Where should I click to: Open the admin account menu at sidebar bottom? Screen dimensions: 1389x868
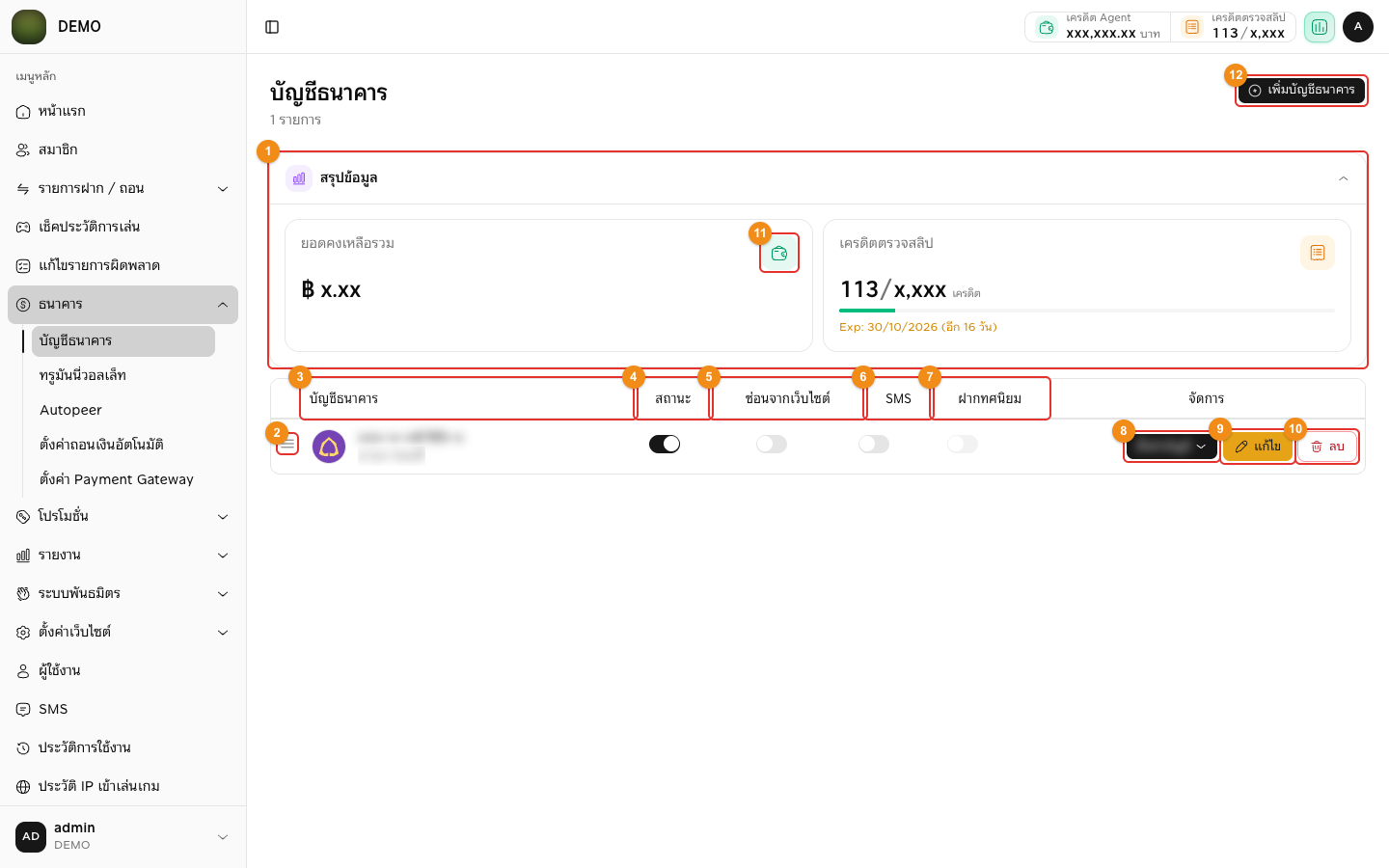[x=123, y=837]
